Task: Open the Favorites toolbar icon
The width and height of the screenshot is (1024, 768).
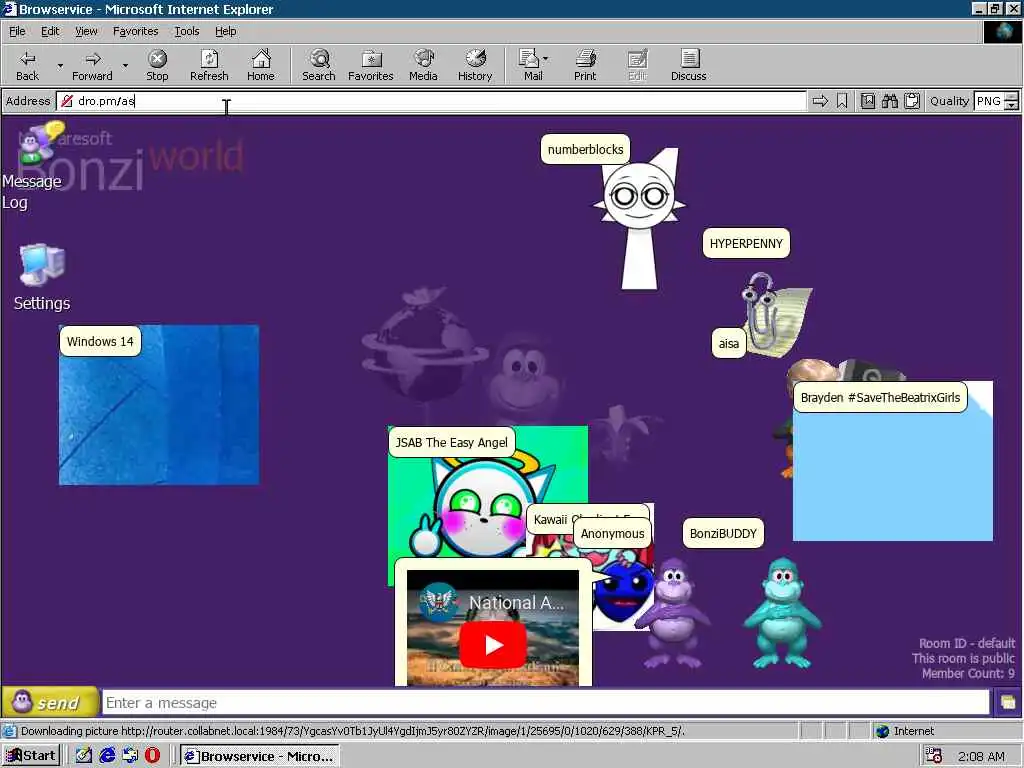Action: pos(371,65)
